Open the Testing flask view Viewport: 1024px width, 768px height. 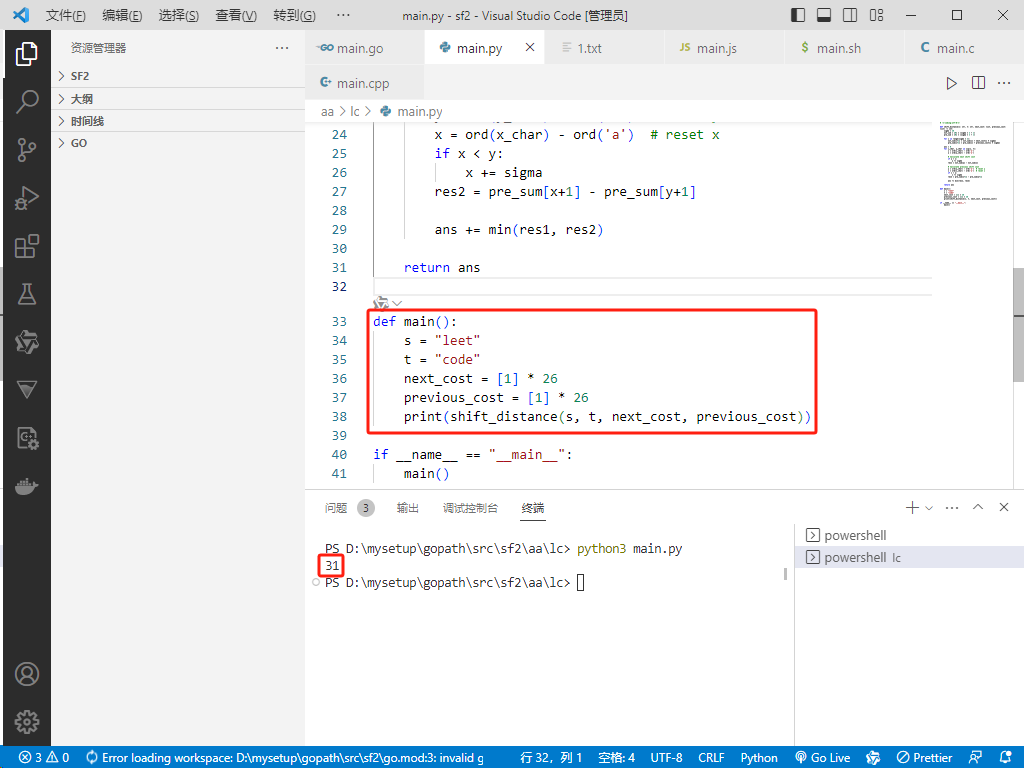(x=27, y=294)
